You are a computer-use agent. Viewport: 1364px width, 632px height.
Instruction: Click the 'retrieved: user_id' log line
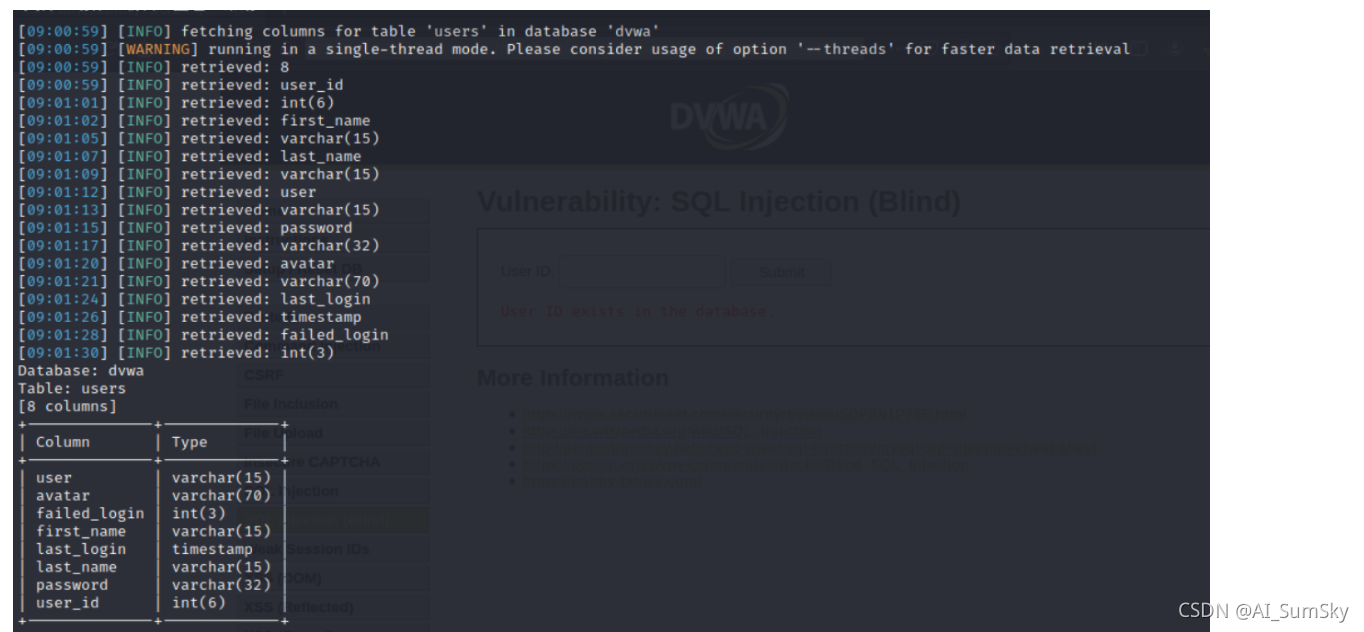click(181, 85)
